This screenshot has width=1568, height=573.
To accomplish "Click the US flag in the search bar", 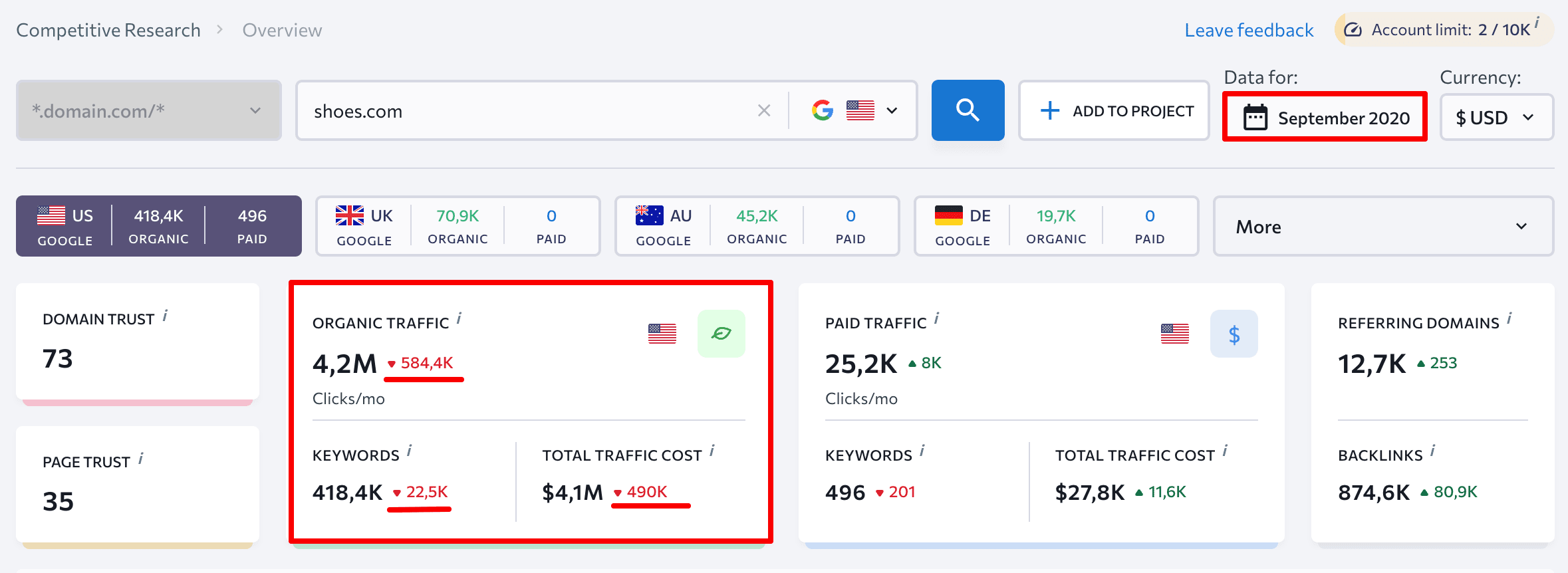I will [x=860, y=110].
